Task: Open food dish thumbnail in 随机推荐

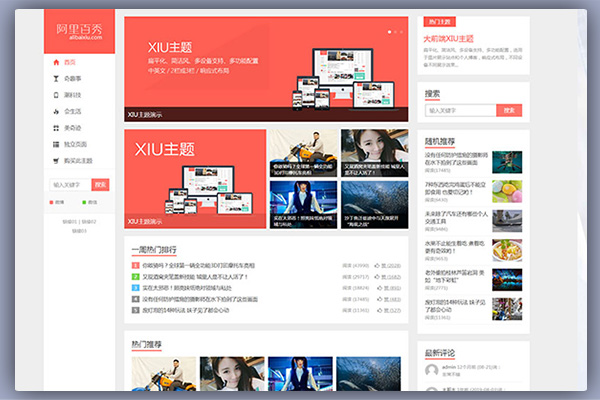Action: point(507,250)
